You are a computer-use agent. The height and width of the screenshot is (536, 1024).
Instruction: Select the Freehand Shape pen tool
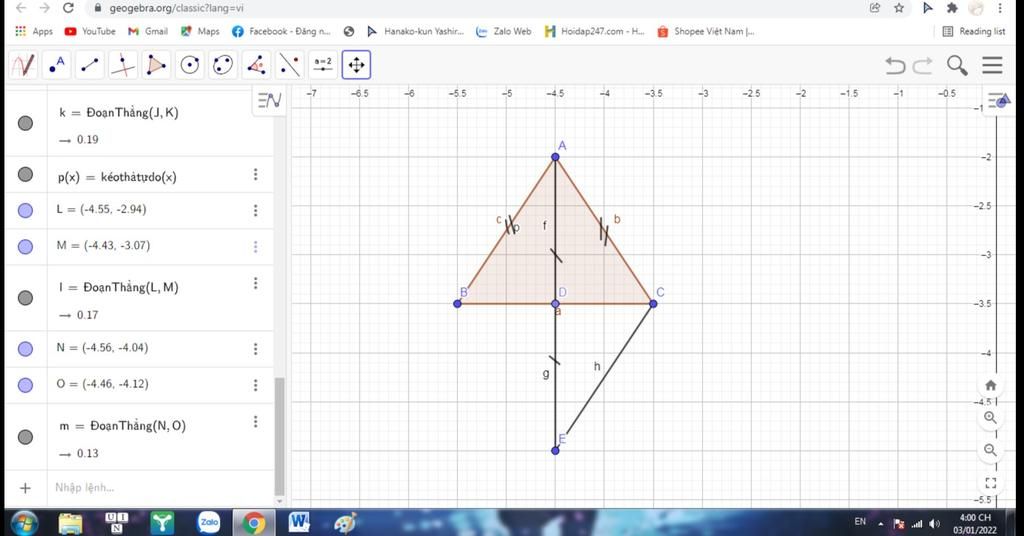coord(24,65)
